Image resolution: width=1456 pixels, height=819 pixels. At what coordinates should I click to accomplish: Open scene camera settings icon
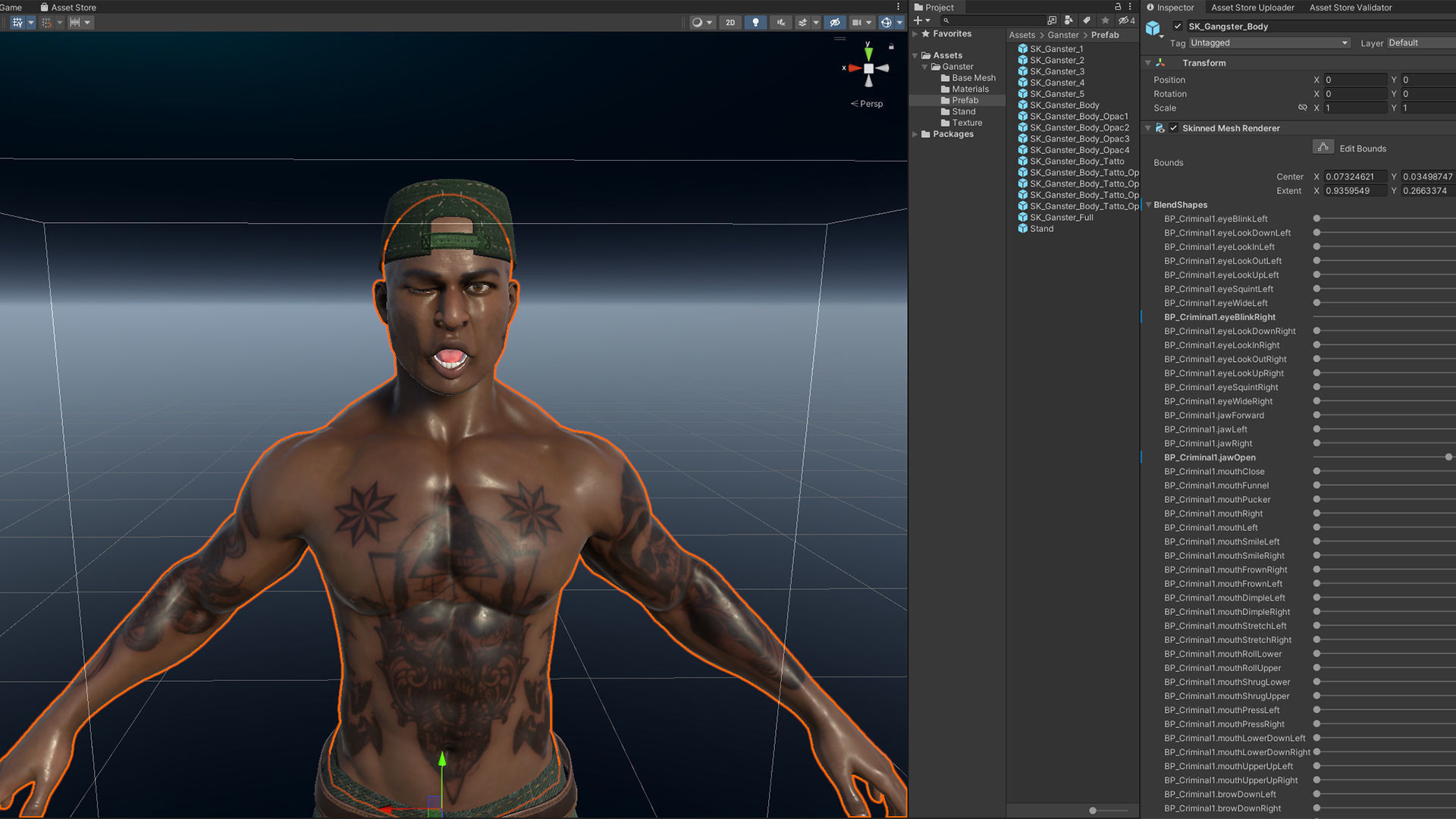pos(857,23)
